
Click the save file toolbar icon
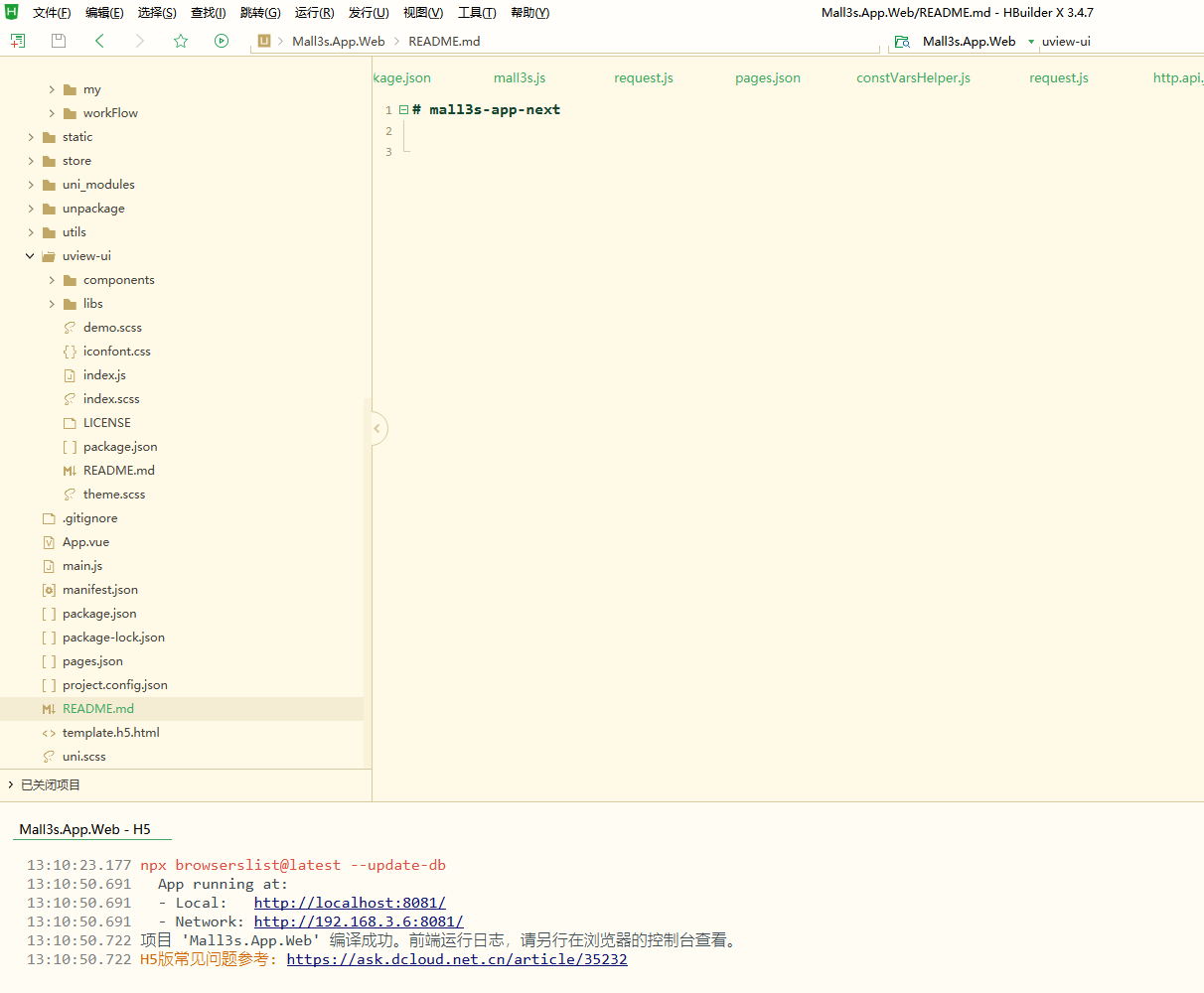[x=59, y=41]
